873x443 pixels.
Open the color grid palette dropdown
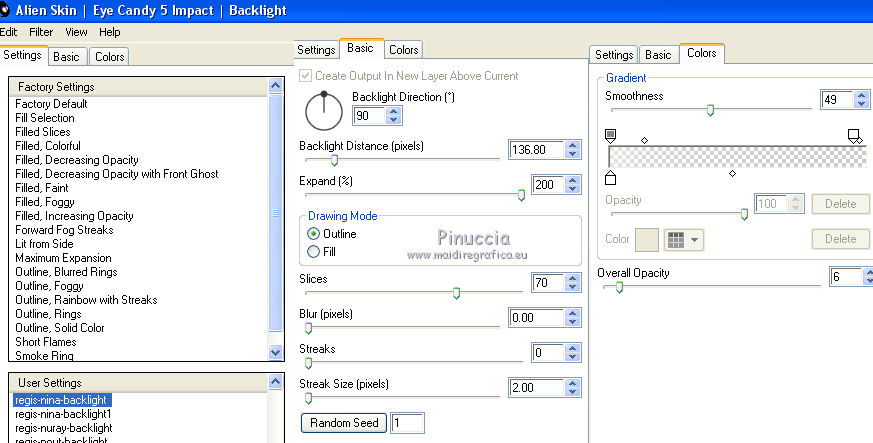pyautogui.click(x=684, y=240)
